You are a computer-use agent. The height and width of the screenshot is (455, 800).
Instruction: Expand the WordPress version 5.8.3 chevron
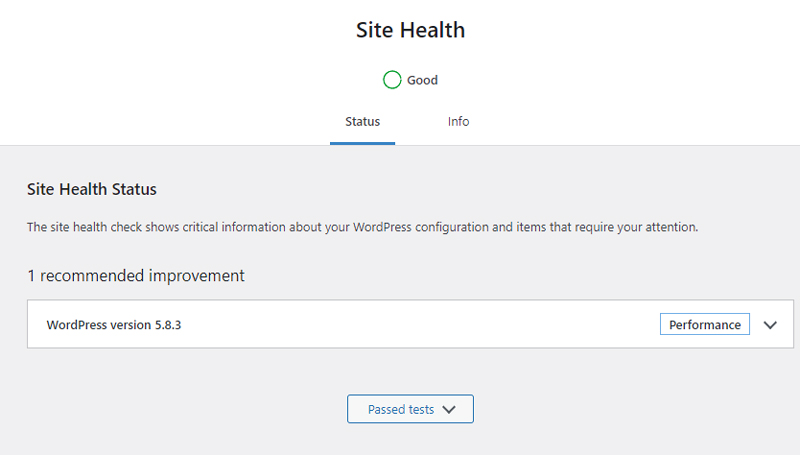click(x=770, y=325)
